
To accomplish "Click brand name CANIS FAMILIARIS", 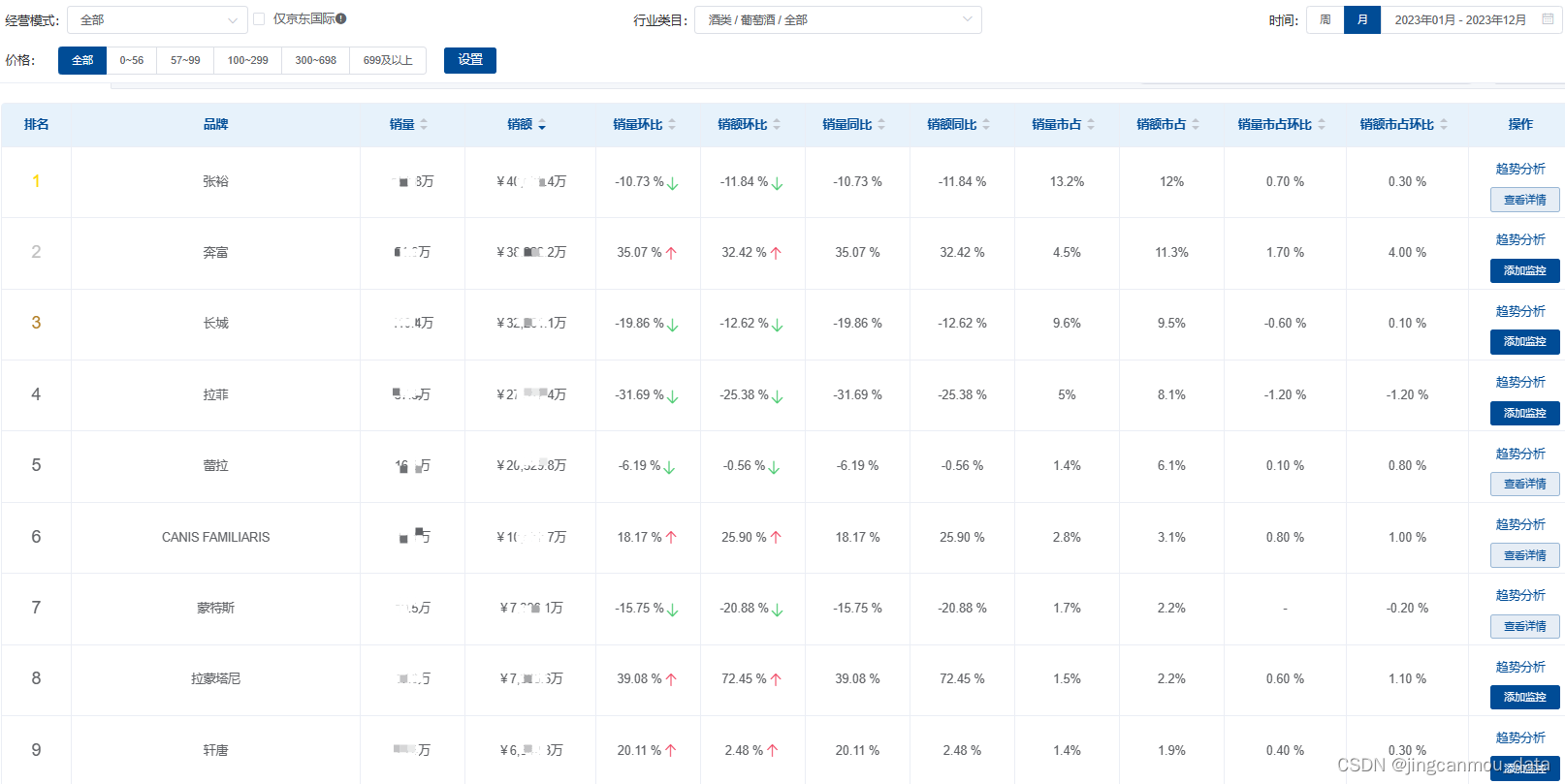I will [x=215, y=537].
